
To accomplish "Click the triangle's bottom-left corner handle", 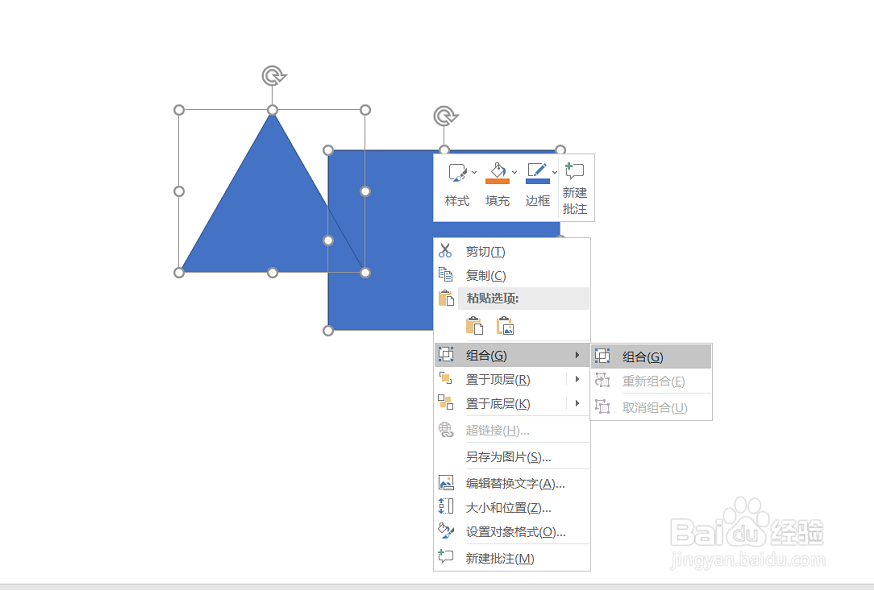I will pos(179,273).
